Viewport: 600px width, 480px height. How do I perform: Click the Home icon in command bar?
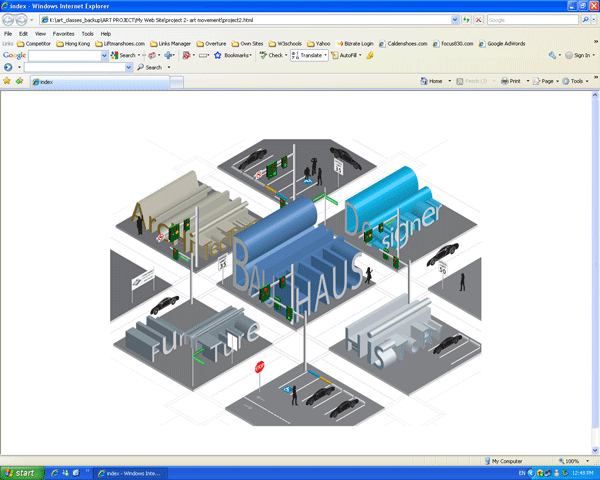(431, 81)
